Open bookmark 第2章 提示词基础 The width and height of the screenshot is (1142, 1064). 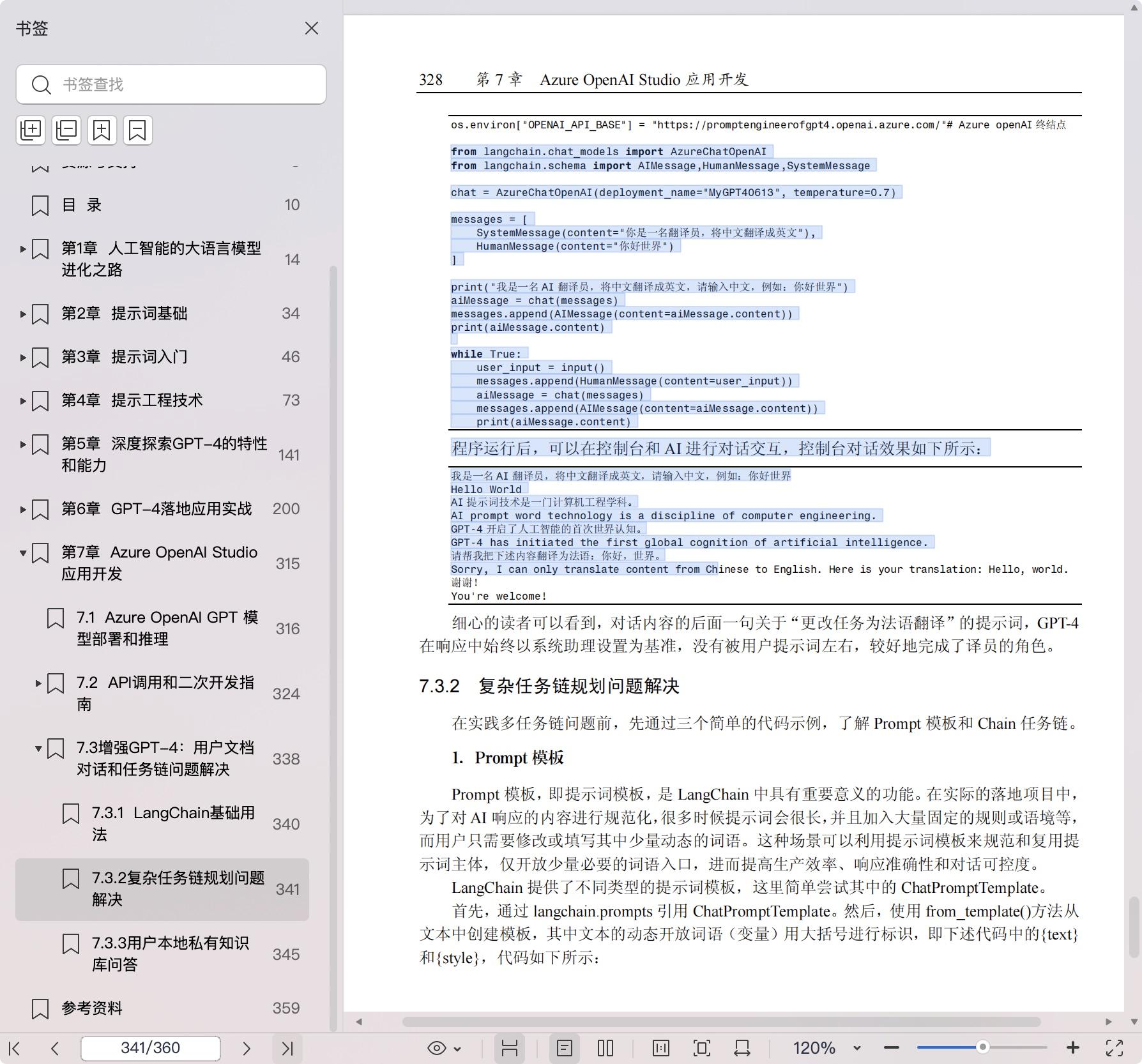(125, 314)
